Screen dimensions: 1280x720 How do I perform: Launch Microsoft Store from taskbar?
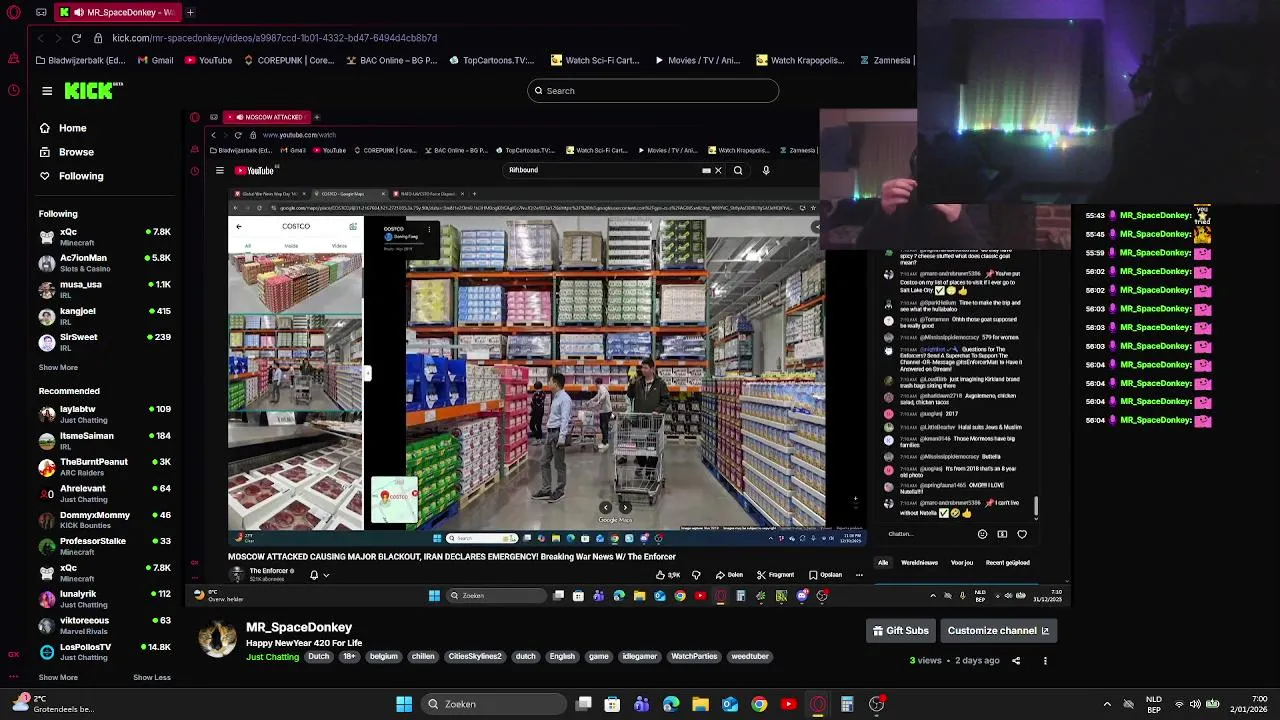point(612,704)
